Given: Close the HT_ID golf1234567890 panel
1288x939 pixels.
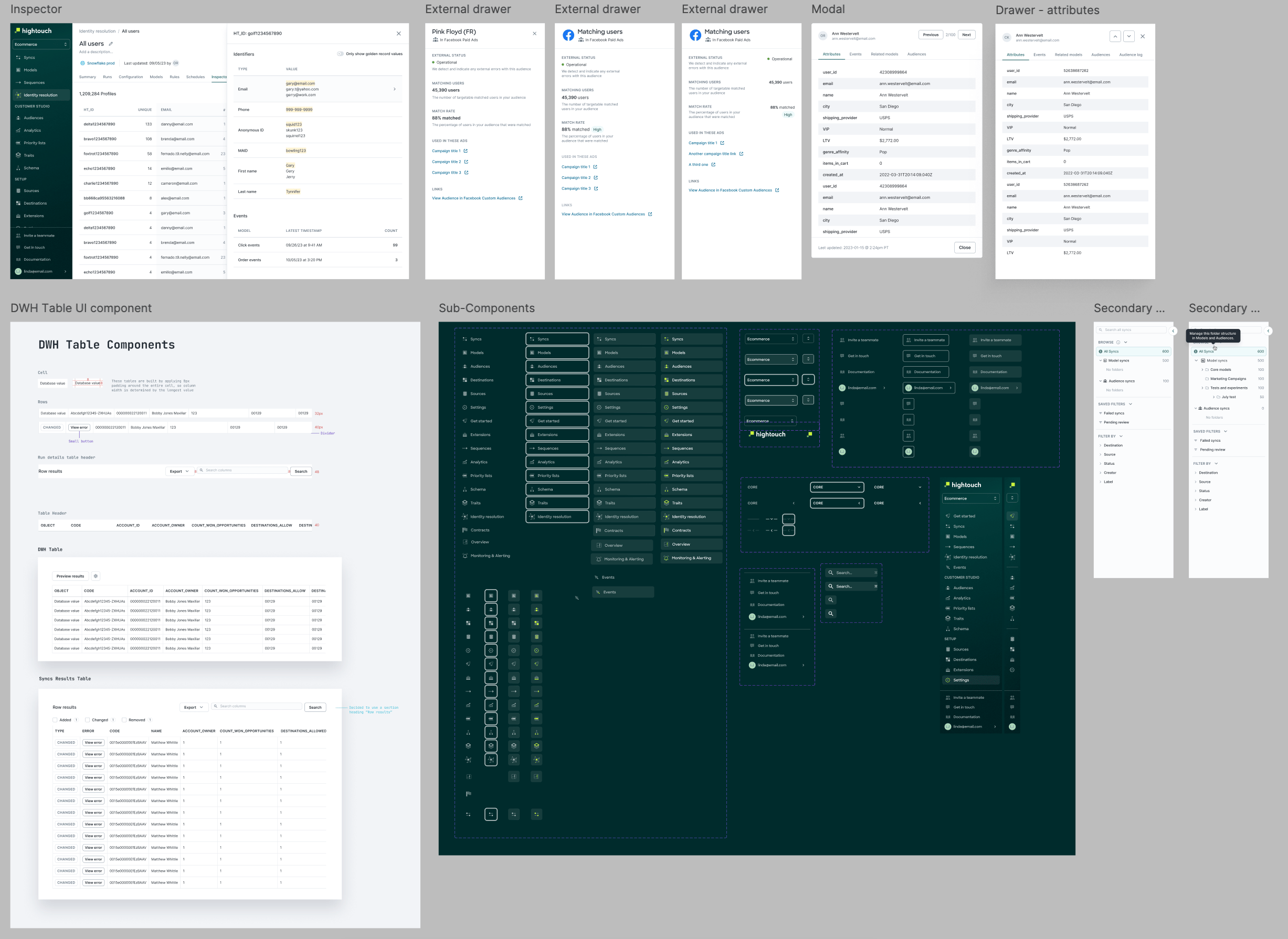Looking at the screenshot, I should click(398, 34).
